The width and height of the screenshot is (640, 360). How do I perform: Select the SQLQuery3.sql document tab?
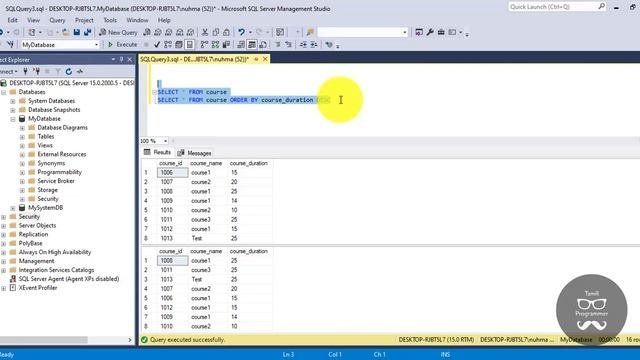pyautogui.click(x=195, y=59)
